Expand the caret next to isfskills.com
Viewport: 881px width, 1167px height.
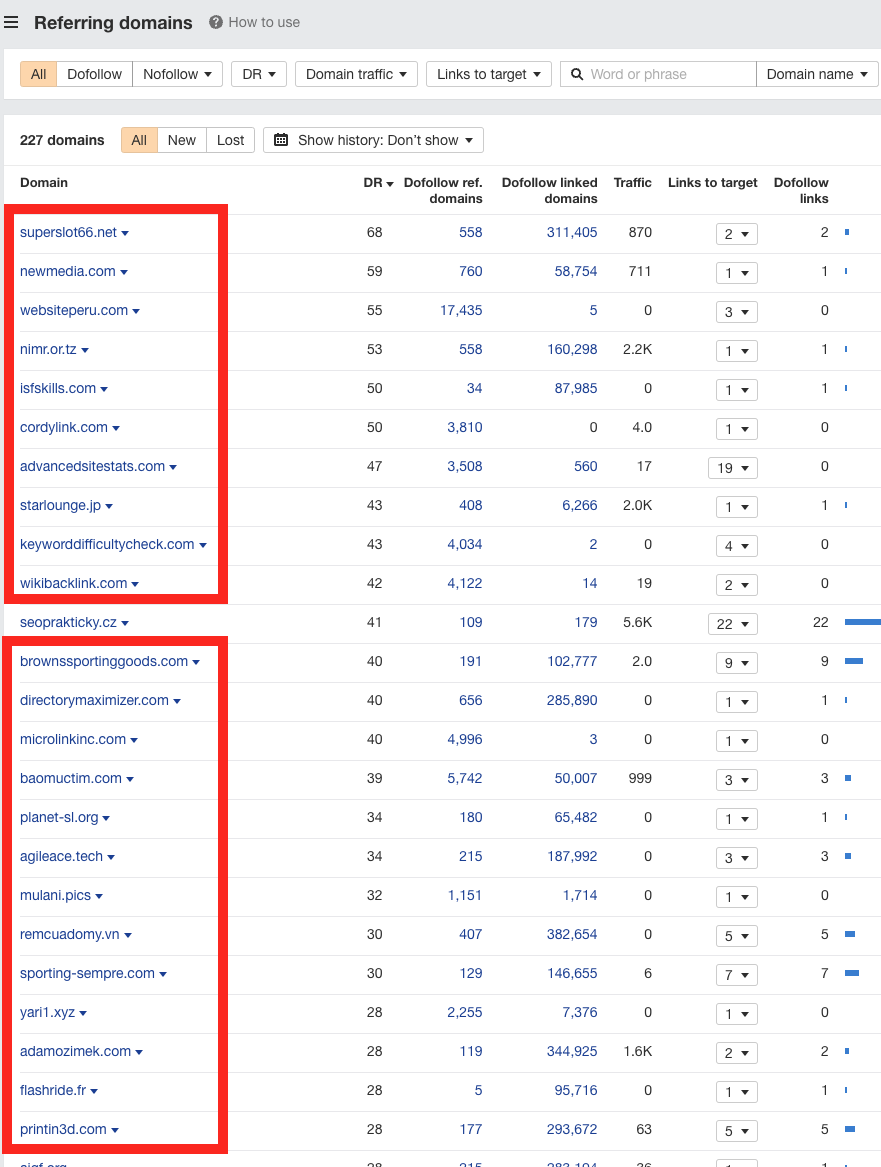coord(103,389)
